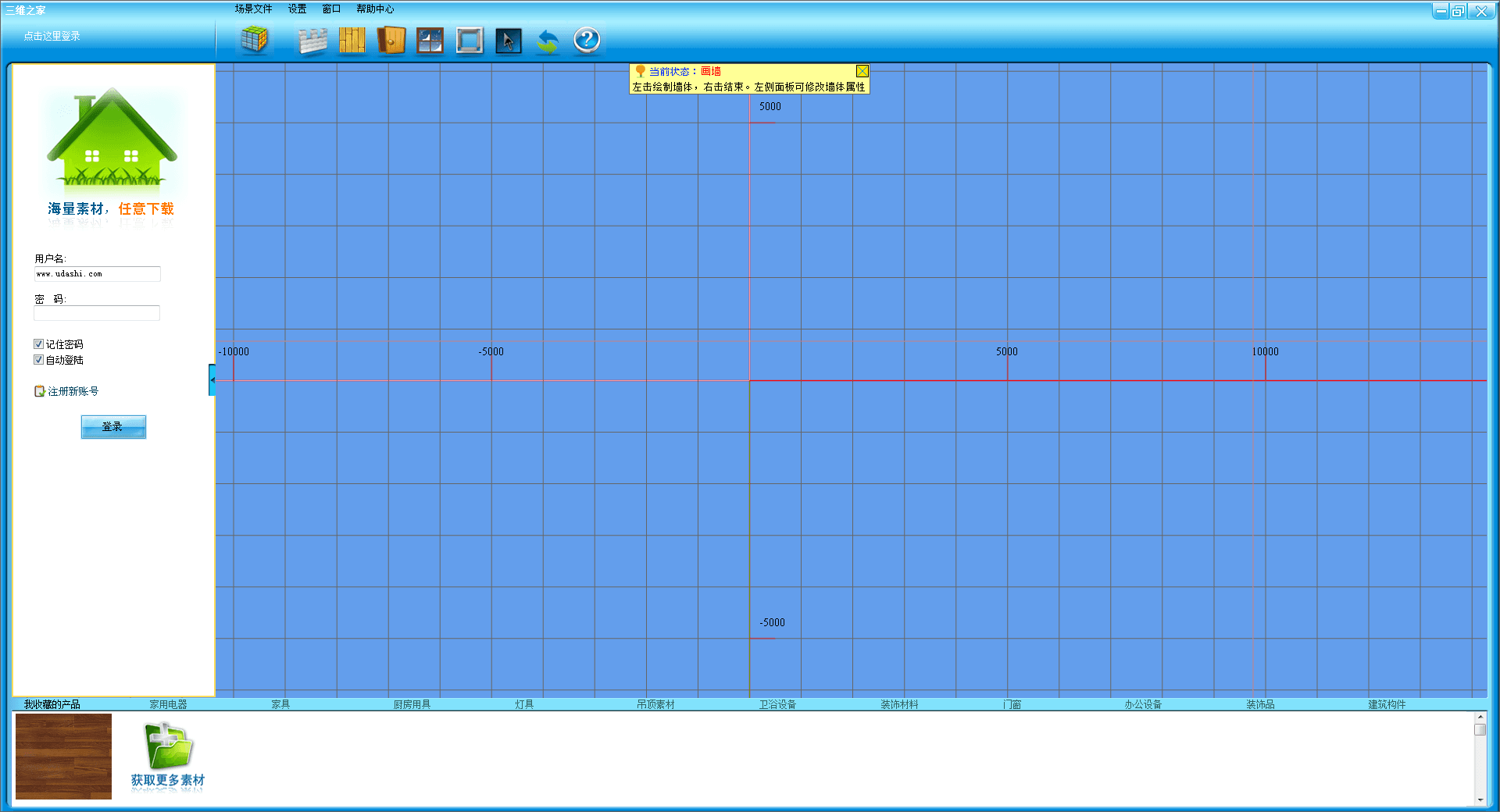Switch to the 家具 category tab

(x=280, y=704)
